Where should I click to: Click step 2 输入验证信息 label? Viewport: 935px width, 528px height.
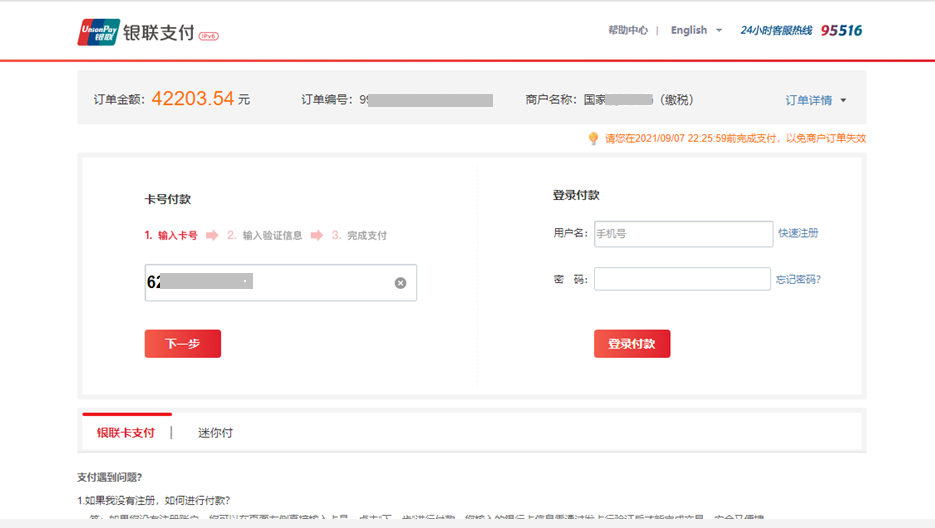pos(264,235)
